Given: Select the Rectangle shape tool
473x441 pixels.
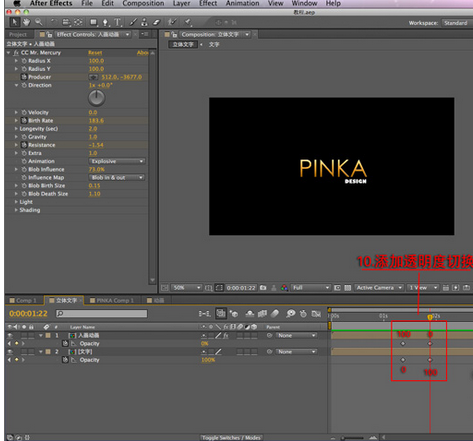Looking at the screenshot, I should [x=94, y=22].
